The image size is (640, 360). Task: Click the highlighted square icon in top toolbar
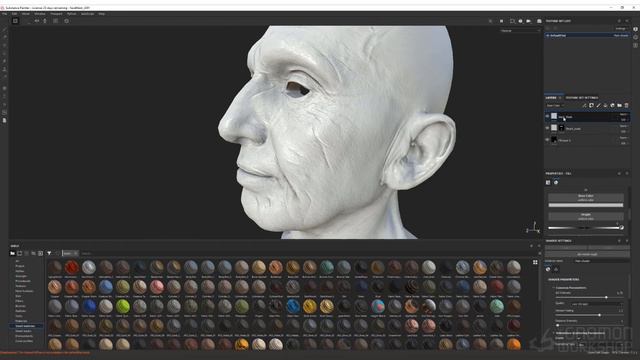click(x=15, y=21)
